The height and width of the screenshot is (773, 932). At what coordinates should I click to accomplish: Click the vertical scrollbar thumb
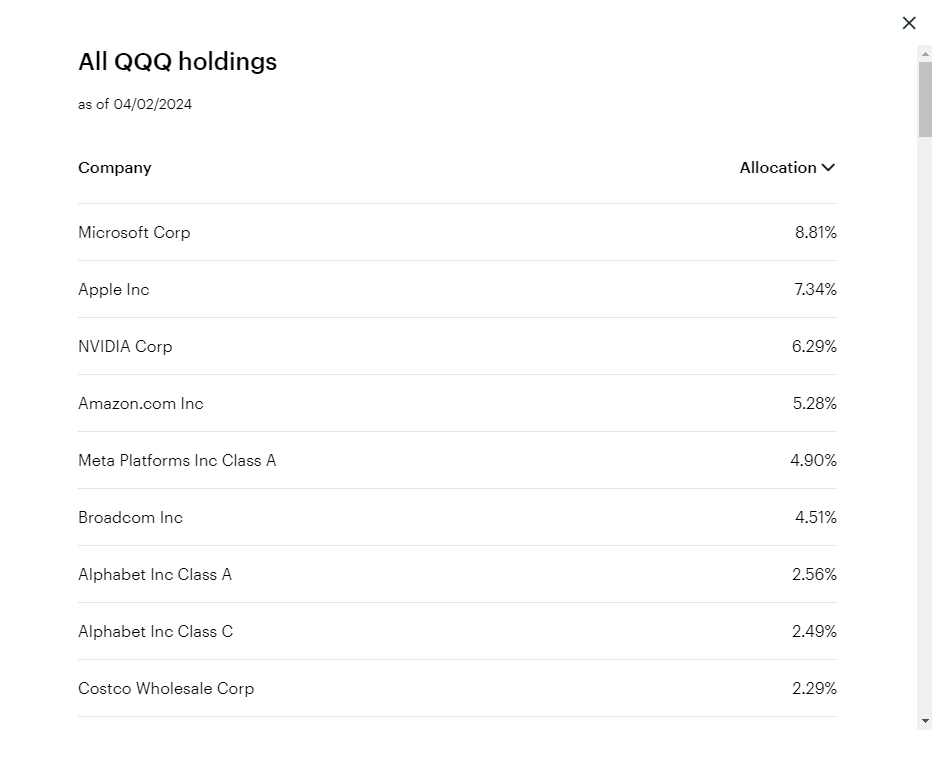(x=925, y=98)
